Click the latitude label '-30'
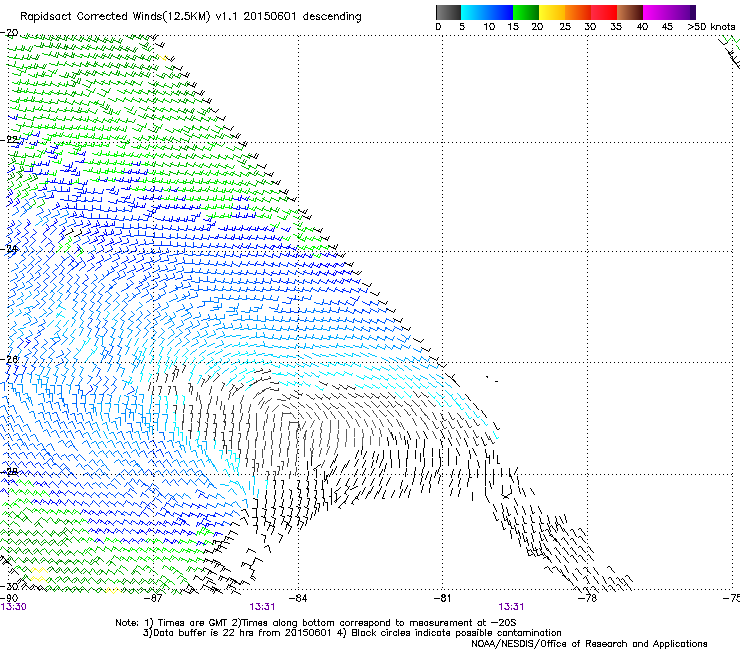Viewport: 740px width, 650px height. 9,586
